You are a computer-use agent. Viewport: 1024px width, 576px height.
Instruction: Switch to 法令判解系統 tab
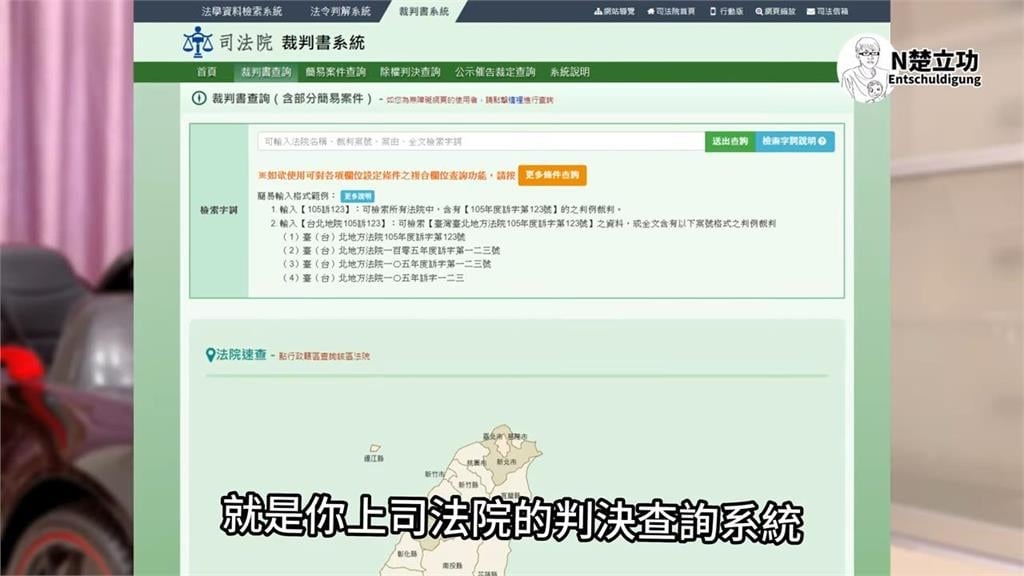tap(340, 11)
